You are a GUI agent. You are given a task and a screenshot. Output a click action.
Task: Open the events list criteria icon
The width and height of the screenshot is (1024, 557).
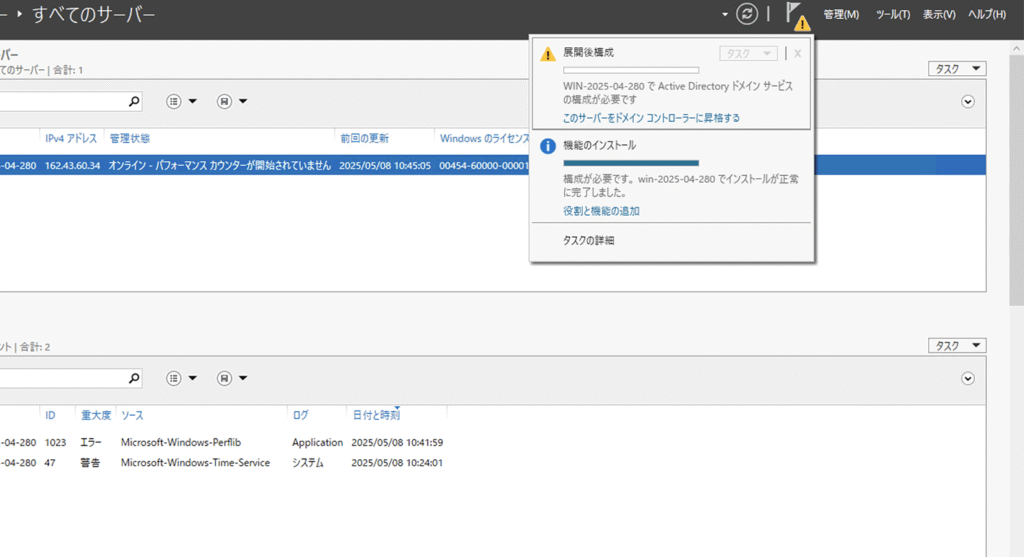click(x=173, y=378)
